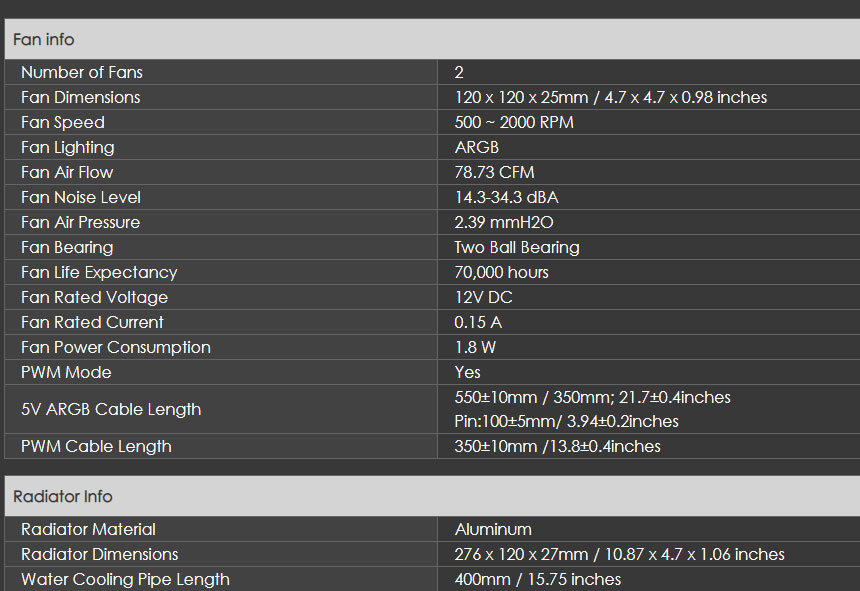The height and width of the screenshot is (591, 860).
Task: Click the Fan Noise Level label
Action: pyautogui.click(x=81, y=197)
